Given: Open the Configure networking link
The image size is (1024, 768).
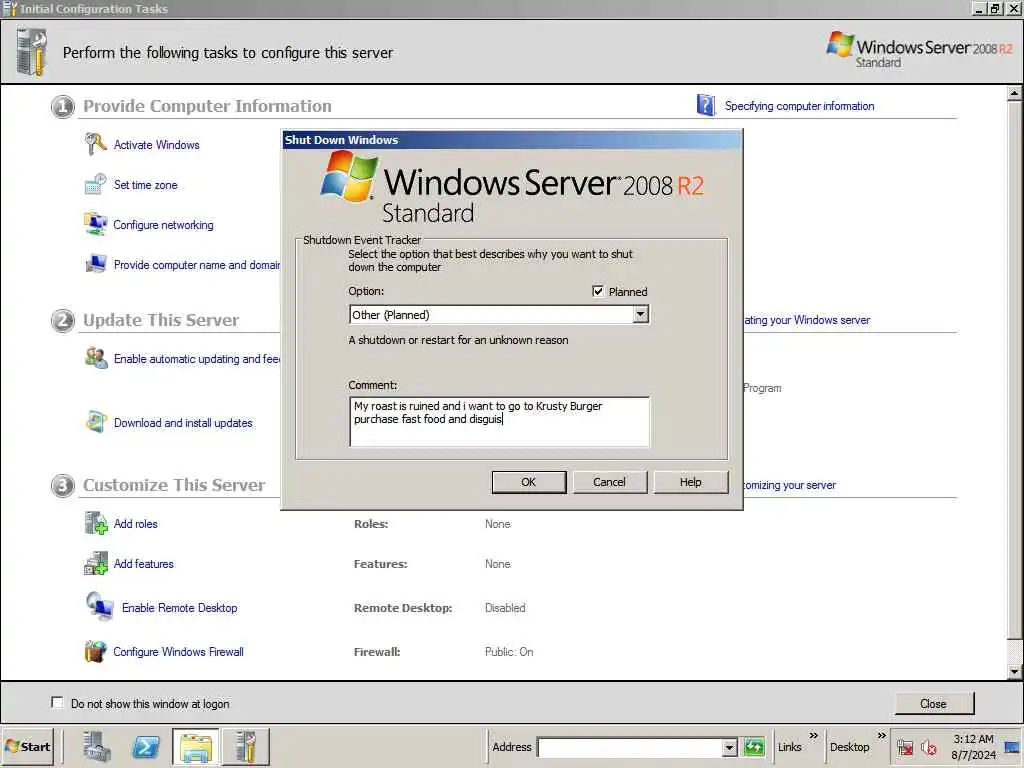Looking at the screenshot, I should [163, 225].
